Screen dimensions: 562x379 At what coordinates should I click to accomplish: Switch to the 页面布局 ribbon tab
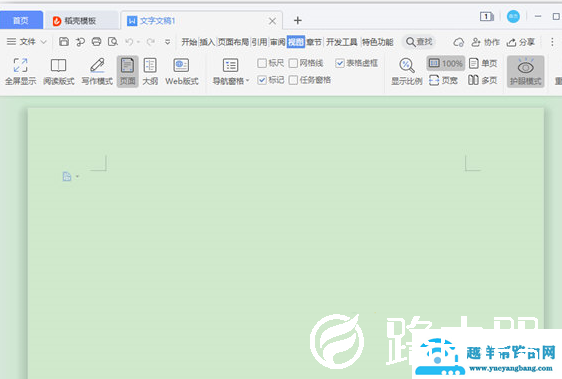(233, 42)
